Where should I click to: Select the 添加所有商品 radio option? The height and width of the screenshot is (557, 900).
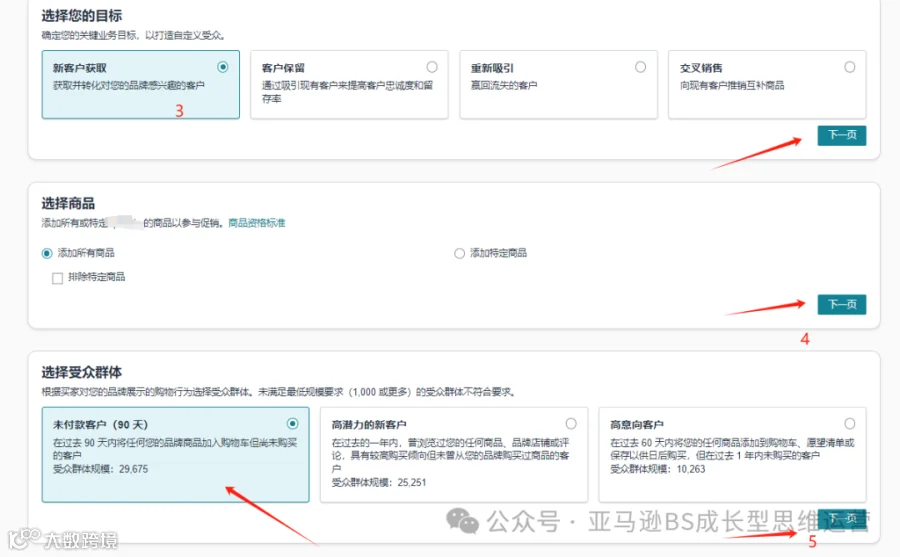click(x=47, y=253)
